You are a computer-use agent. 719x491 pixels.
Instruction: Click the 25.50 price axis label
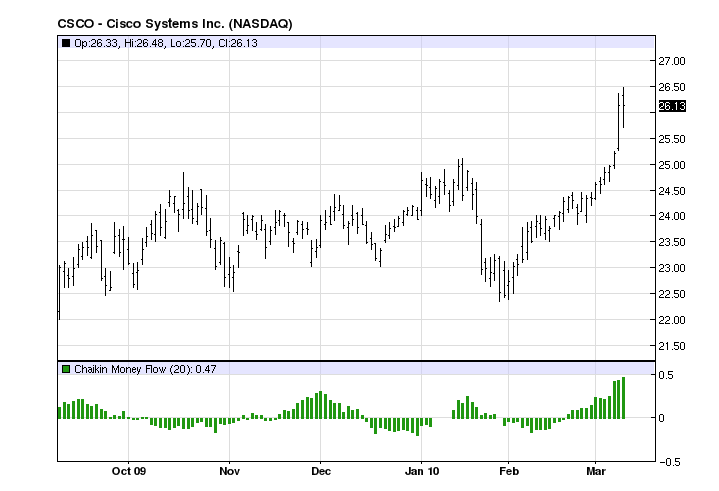point(672,139)
